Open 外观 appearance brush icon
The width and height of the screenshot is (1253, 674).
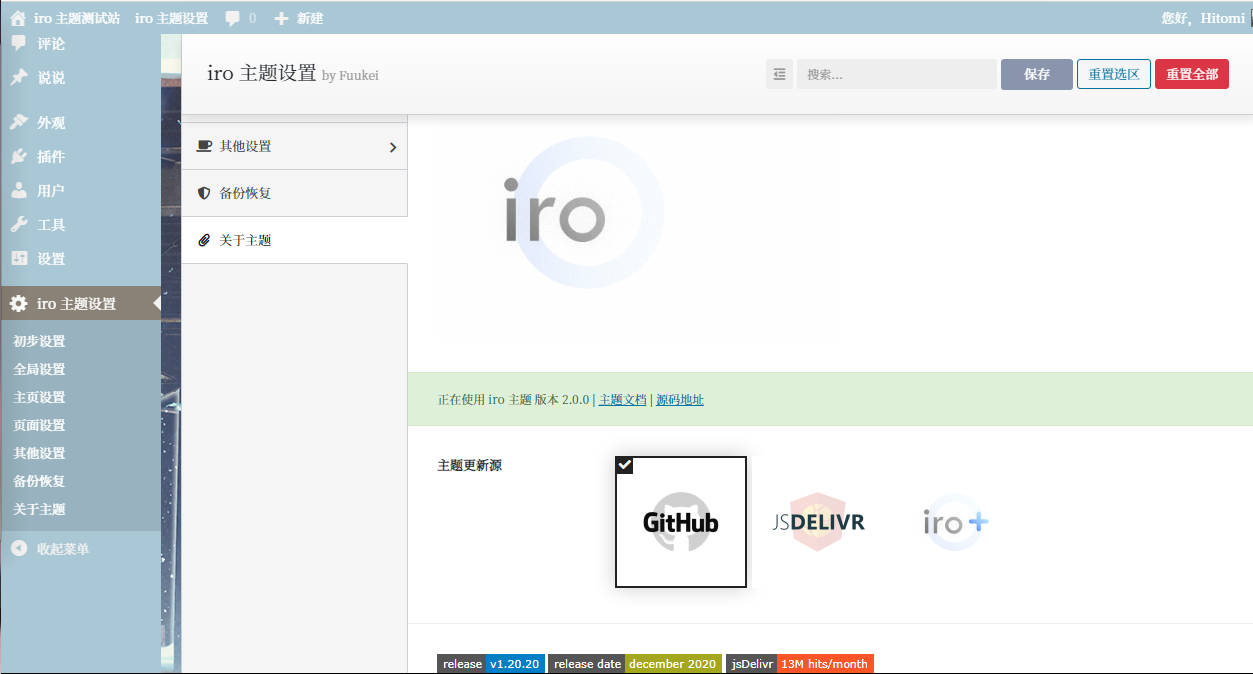point(19,122)
